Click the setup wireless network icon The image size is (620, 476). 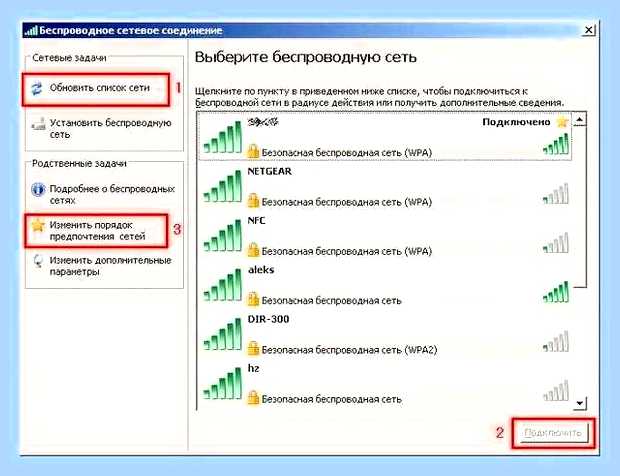pyautogui.click(x=38, y=123)
